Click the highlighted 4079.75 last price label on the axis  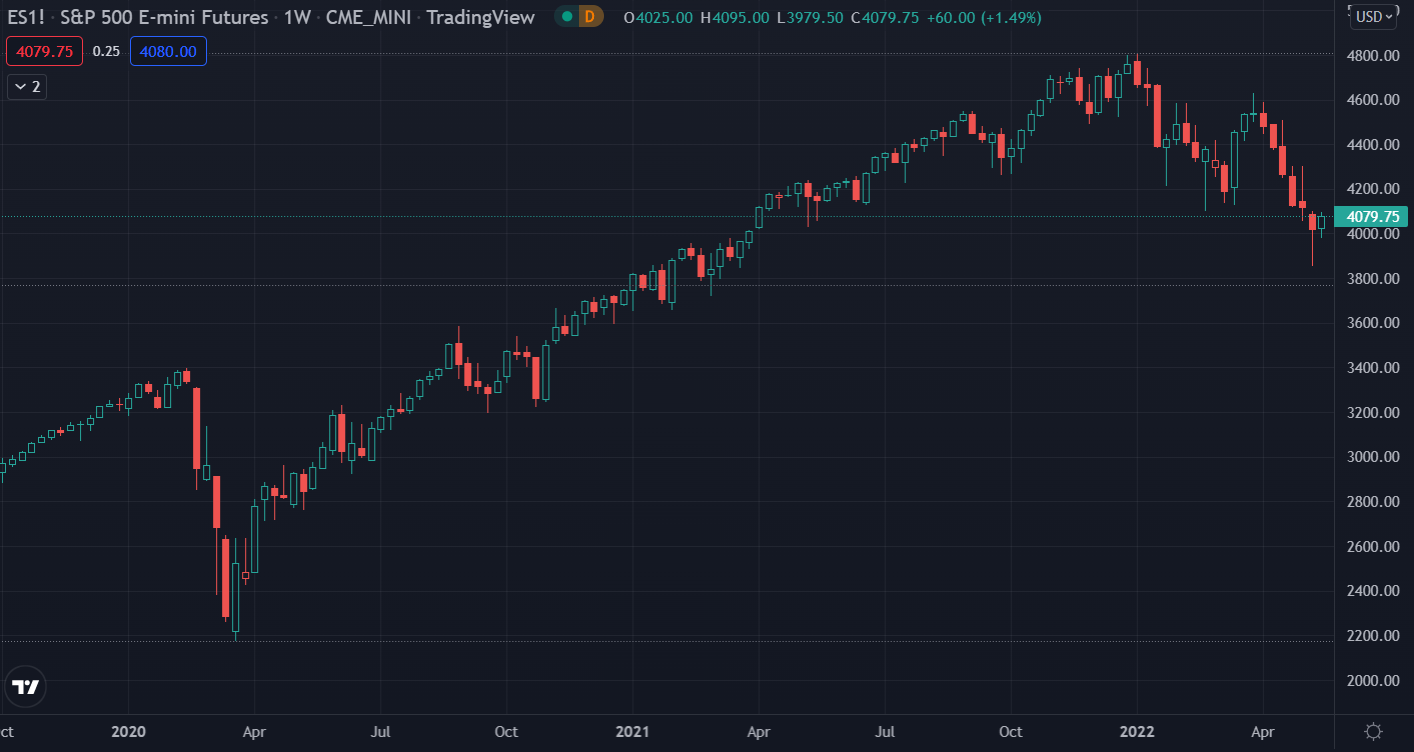pos(1371,216)
